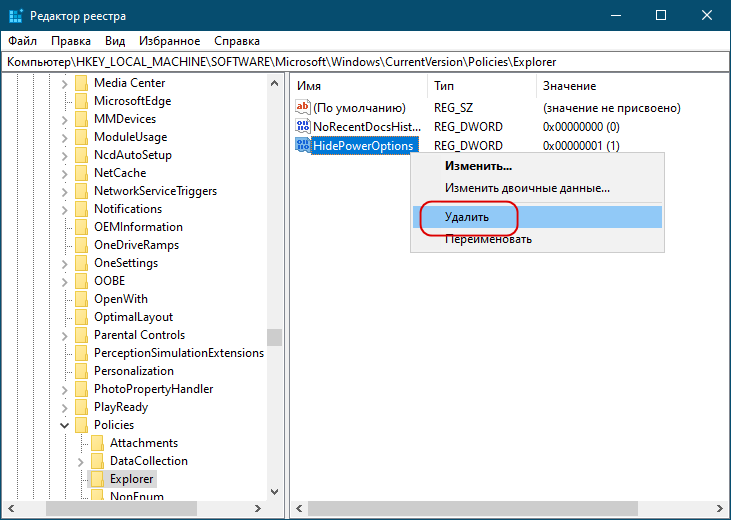Click the tree pane's vertical scrollbar thumb
731x520 pixels.
click(275, 337)
